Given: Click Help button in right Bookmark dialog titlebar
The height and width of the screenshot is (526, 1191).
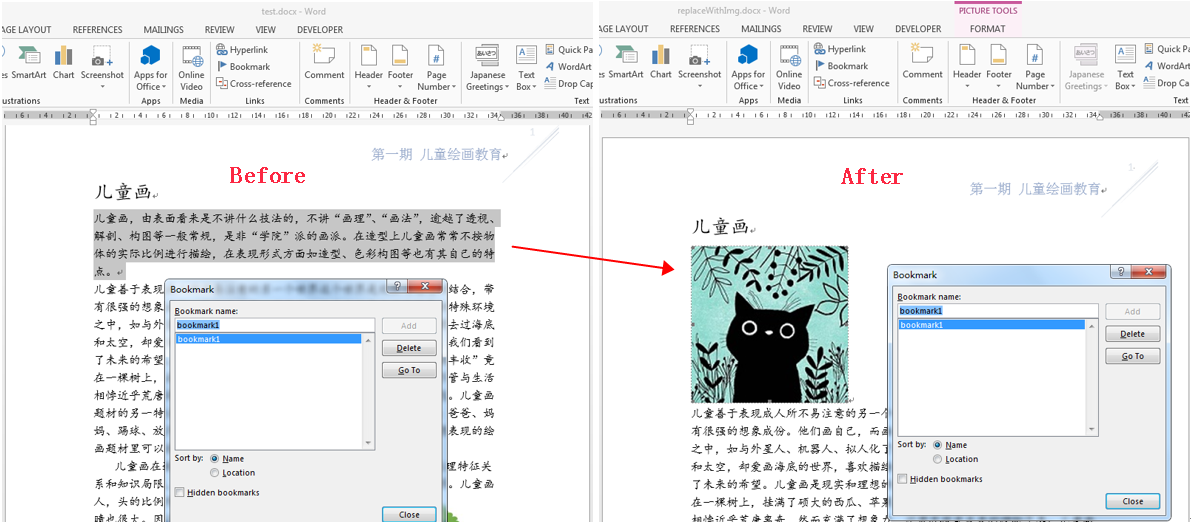Looking at the screenshot, I should coord(1119,272).
